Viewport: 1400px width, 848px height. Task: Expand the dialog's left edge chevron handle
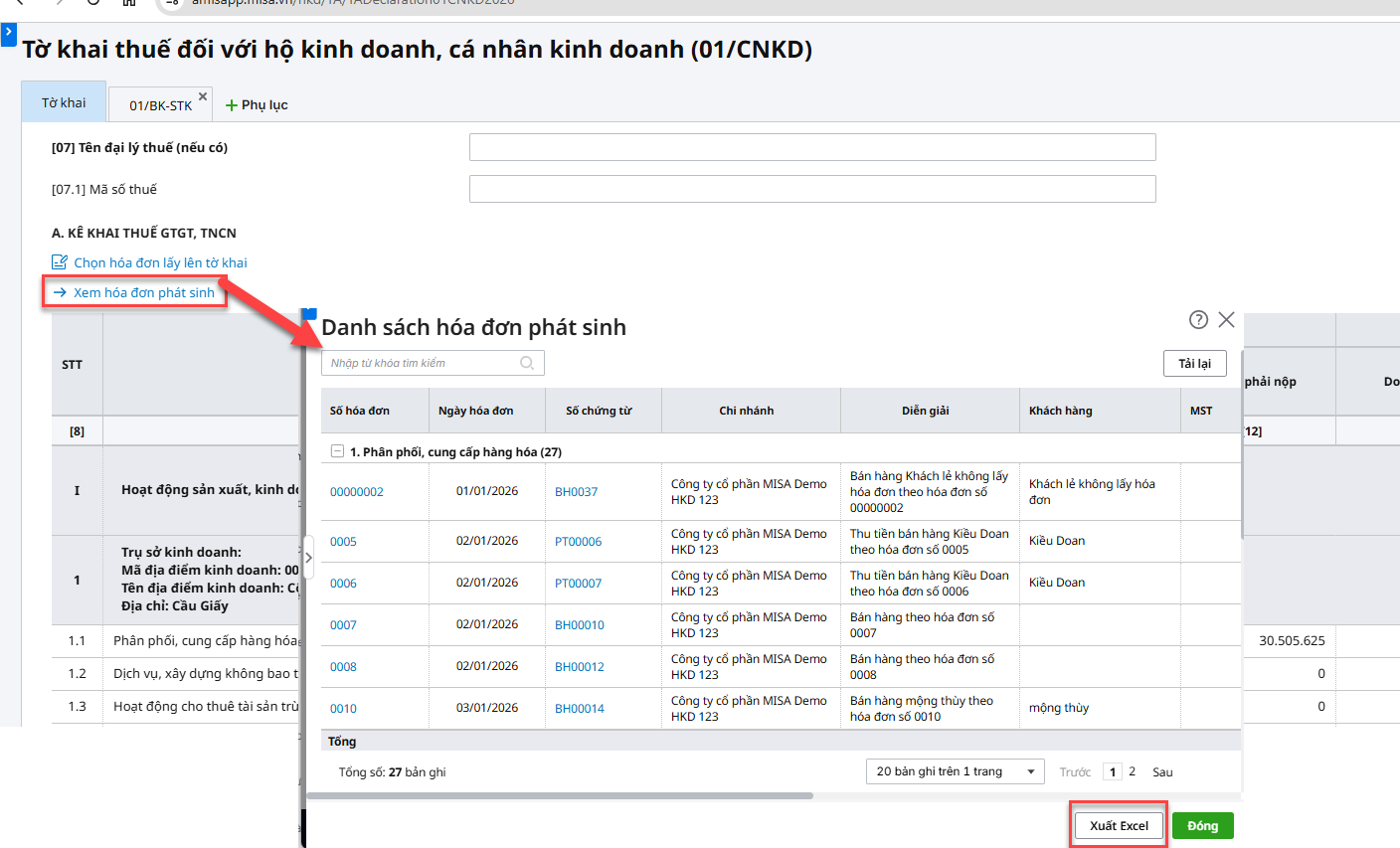pos(308,558)
